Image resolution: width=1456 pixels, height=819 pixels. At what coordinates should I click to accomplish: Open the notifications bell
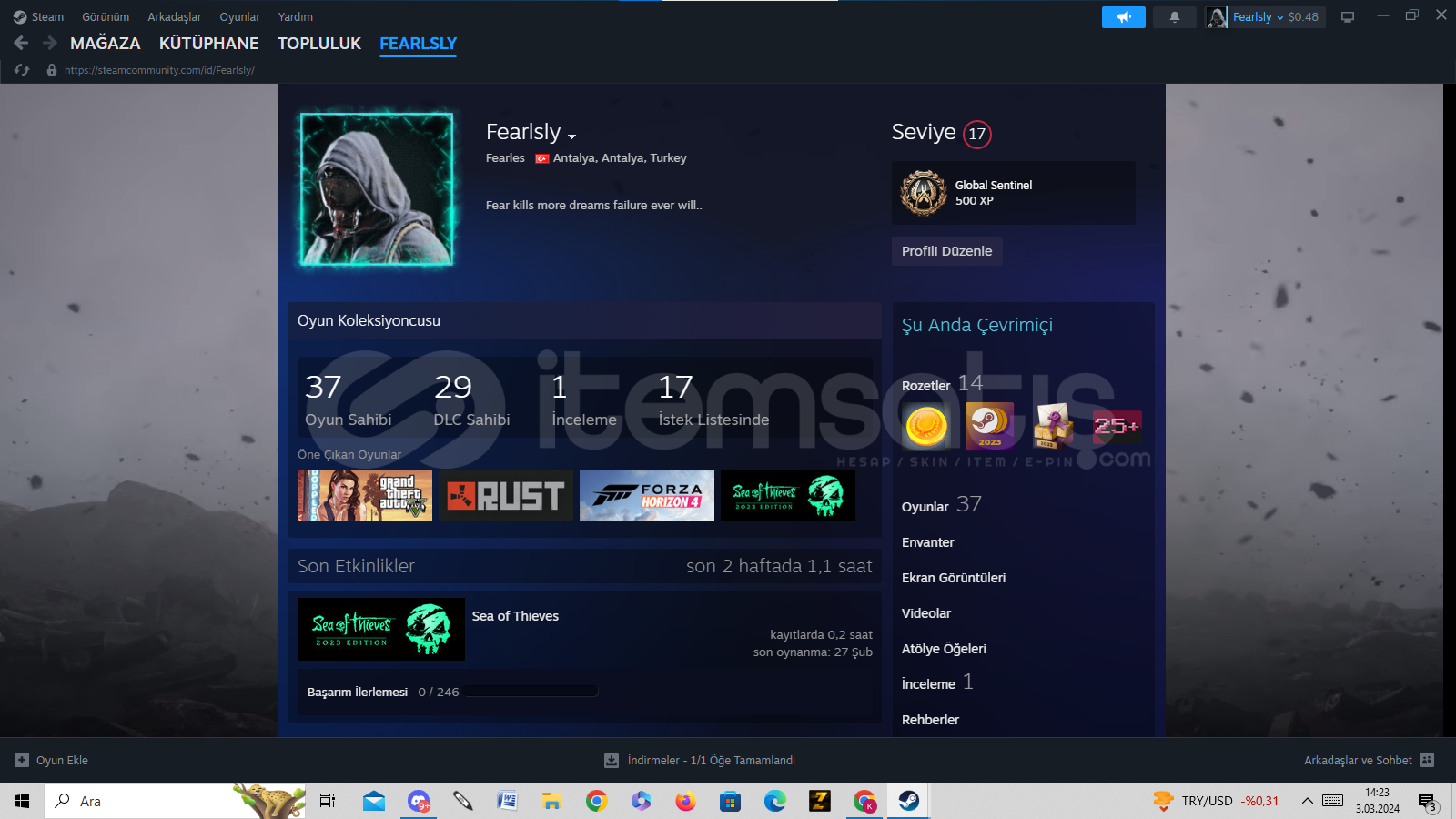click(x=1175, y=17)
